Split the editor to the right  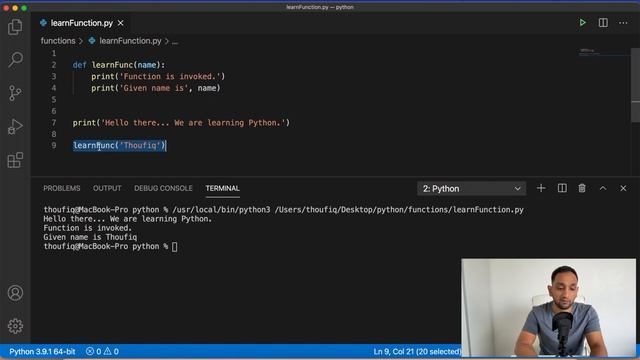coord(603,23)
